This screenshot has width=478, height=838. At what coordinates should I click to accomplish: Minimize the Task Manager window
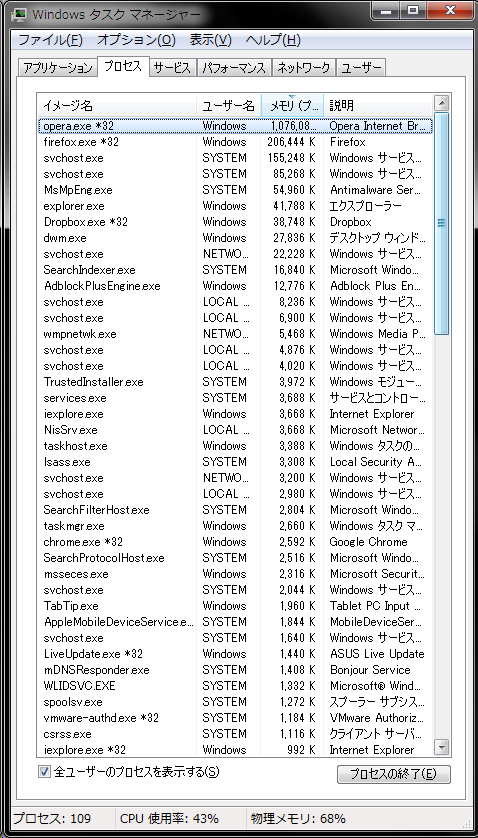click(386, 11)
